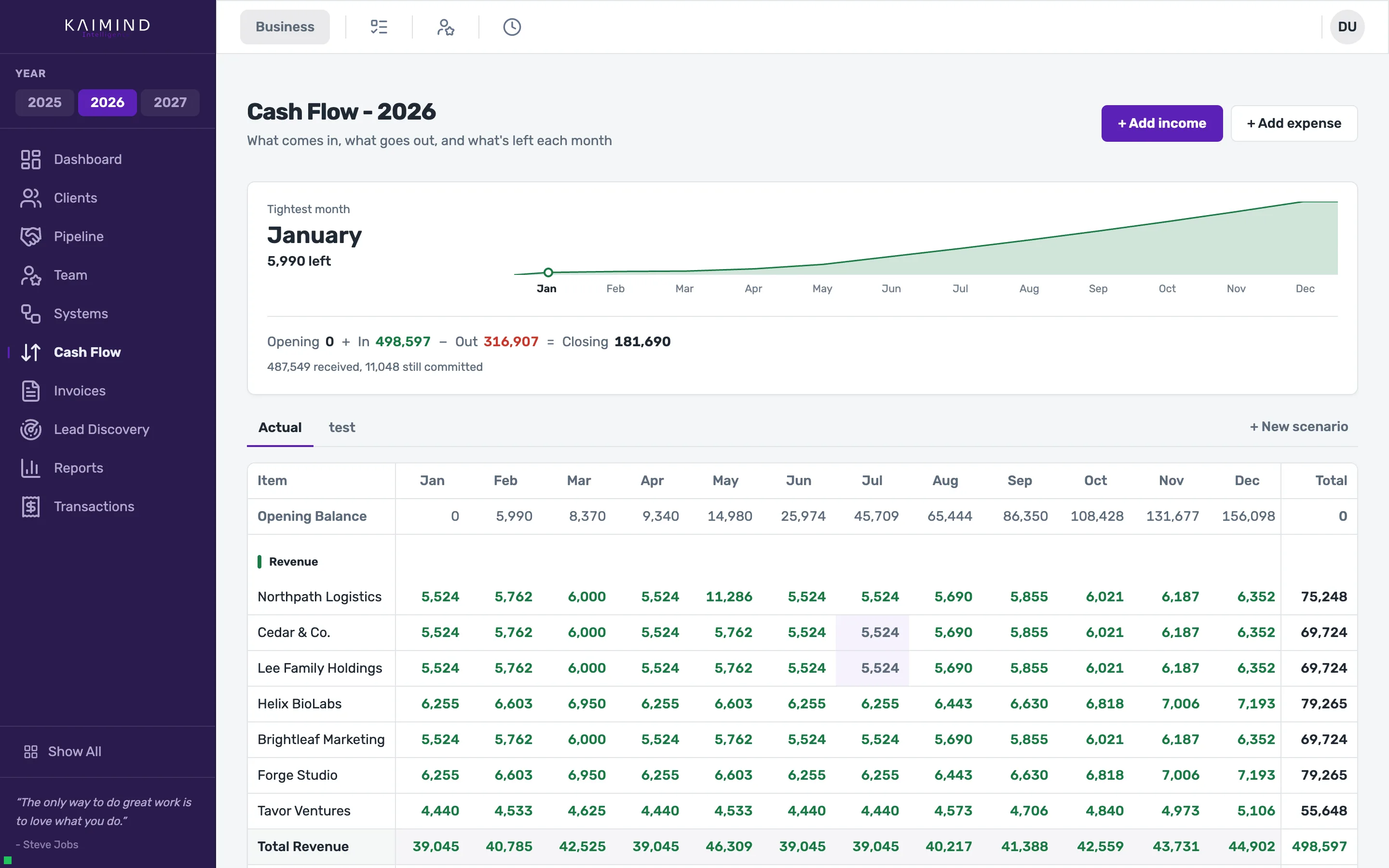Select the Tavor Ventures row name
This screenshot has width=1389, height=868.
point(304,811)
